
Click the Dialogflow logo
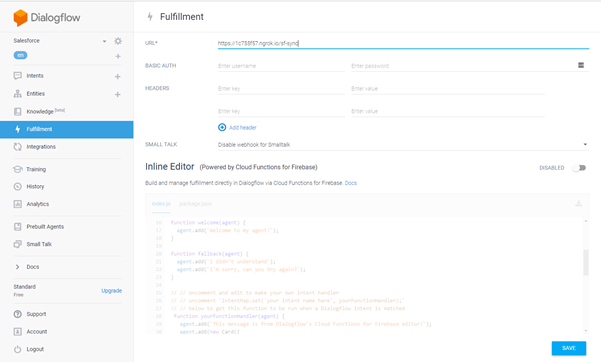(x=47, y=18)
